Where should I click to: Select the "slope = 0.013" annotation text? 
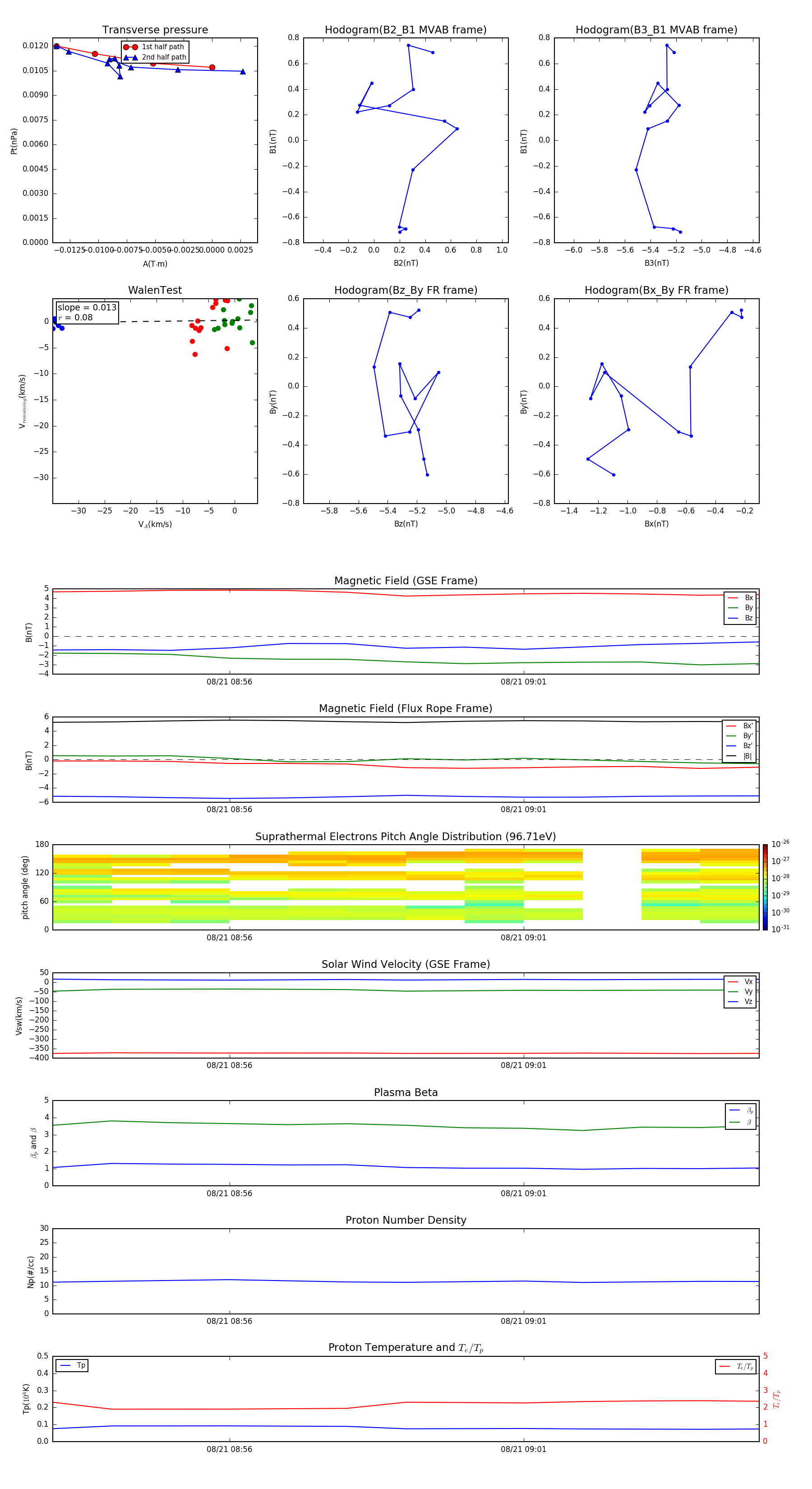pos(87,308)
